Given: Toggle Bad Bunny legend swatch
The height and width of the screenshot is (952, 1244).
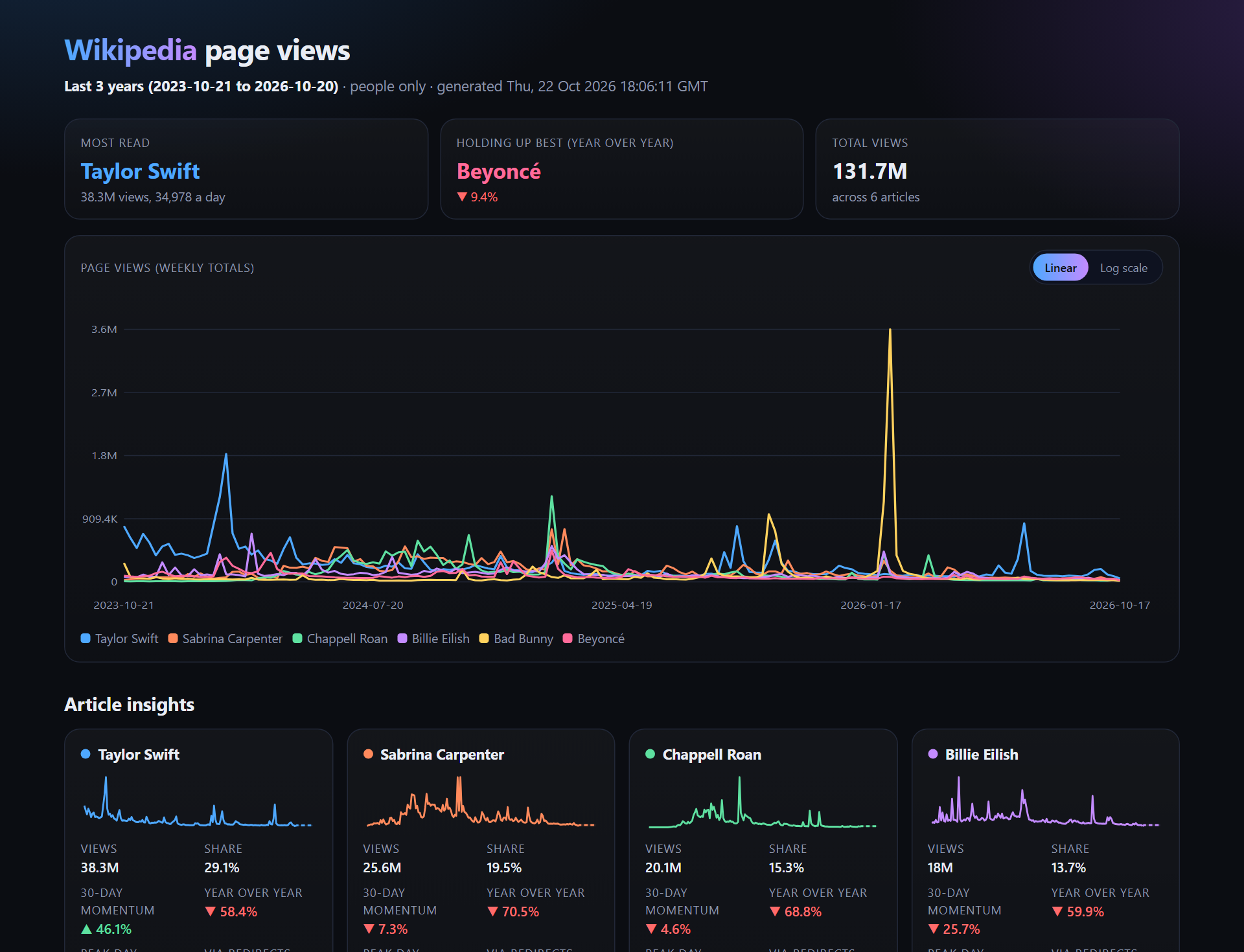Looking at the screenshot, I should (x=484, y=639).
